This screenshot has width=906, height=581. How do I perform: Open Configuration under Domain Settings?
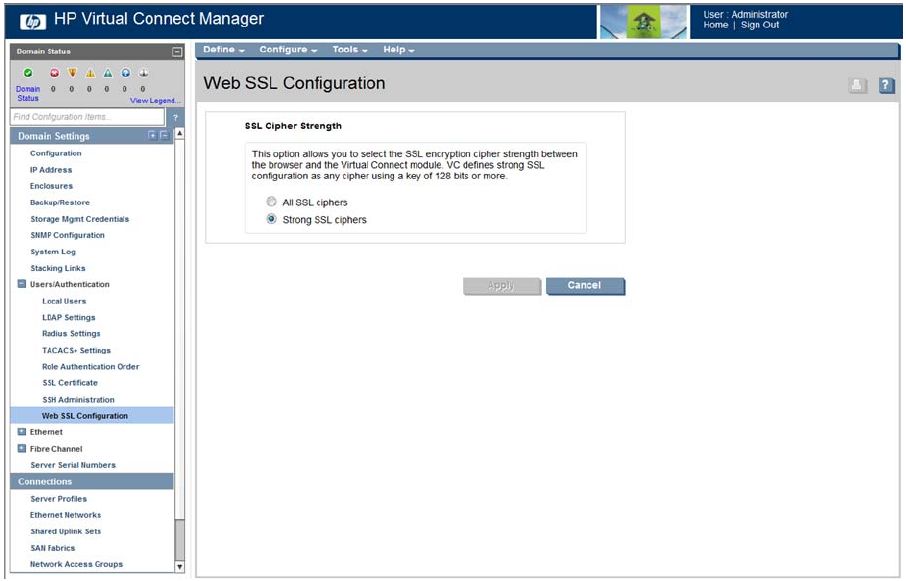click(55, 154)
